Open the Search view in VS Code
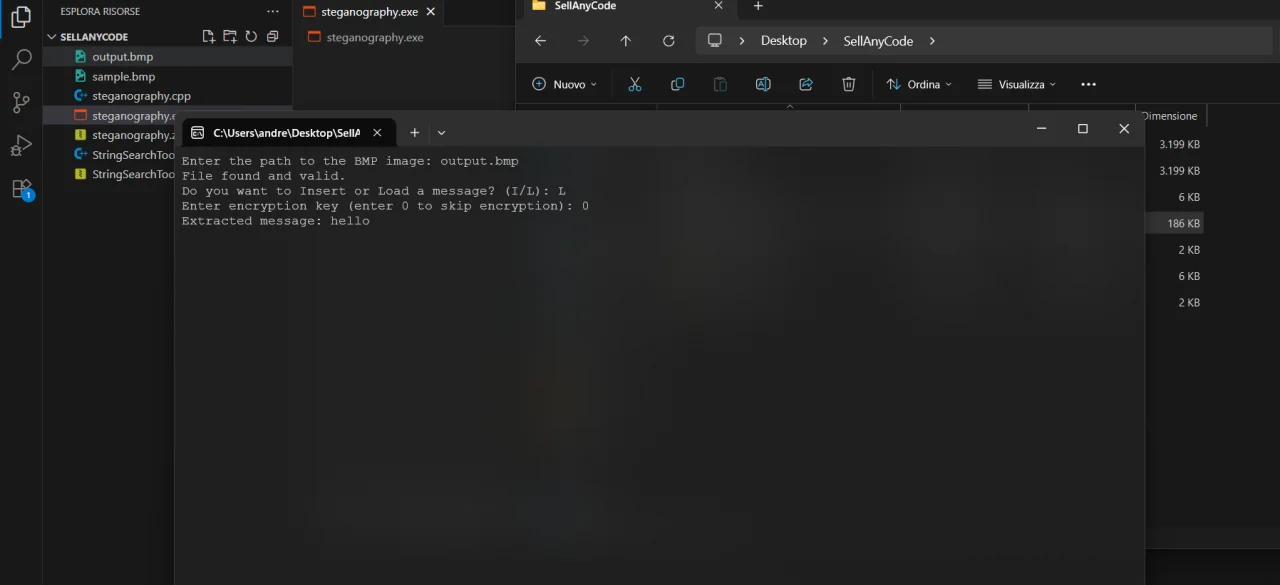Screen dimensions: 1280x585 21,60
